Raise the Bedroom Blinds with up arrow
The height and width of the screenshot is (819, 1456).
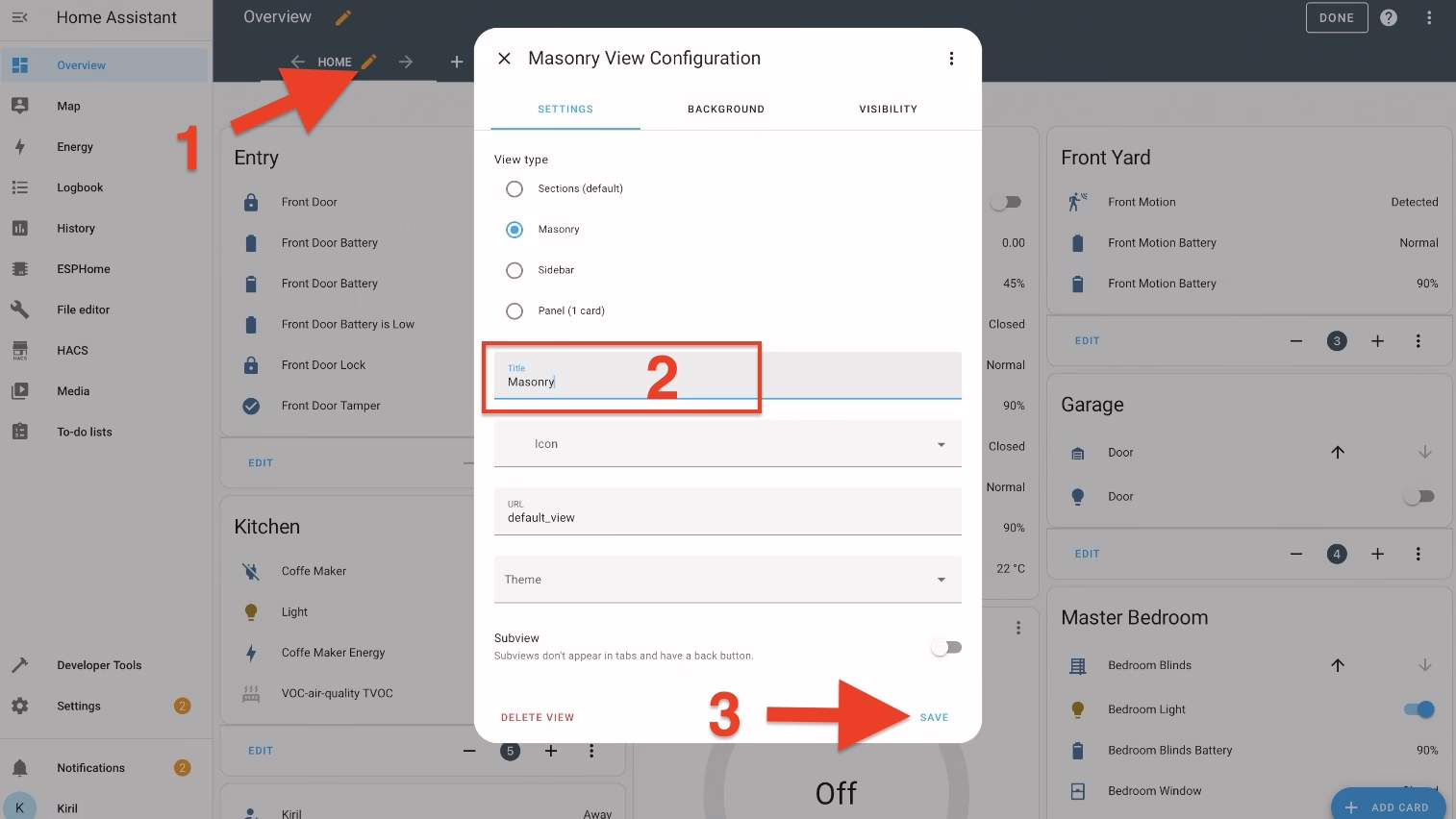1338,665
